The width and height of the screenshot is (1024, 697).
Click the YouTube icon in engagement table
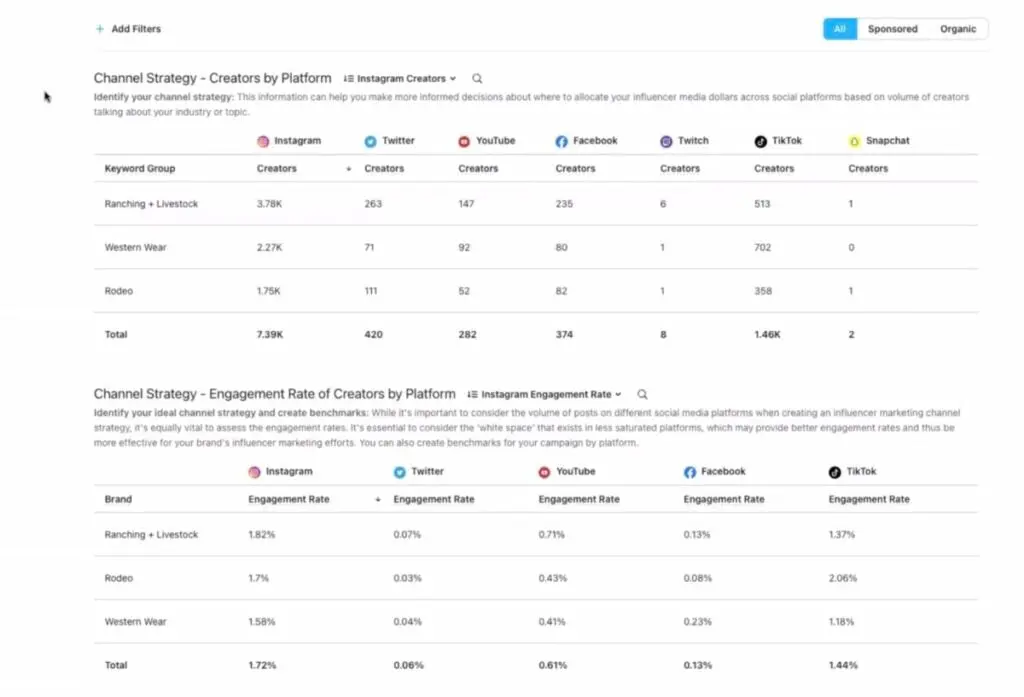pos(545,472)
